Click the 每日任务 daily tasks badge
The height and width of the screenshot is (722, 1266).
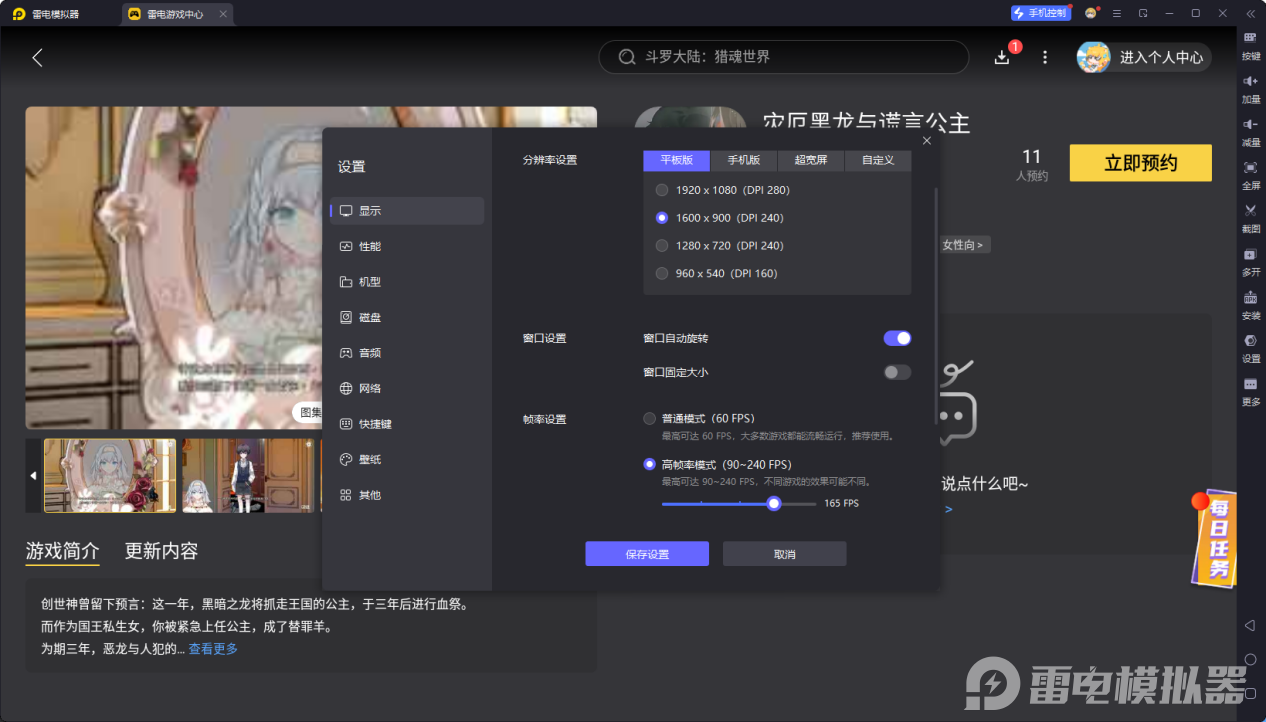pyautogui.click(x=1214, y=538)
